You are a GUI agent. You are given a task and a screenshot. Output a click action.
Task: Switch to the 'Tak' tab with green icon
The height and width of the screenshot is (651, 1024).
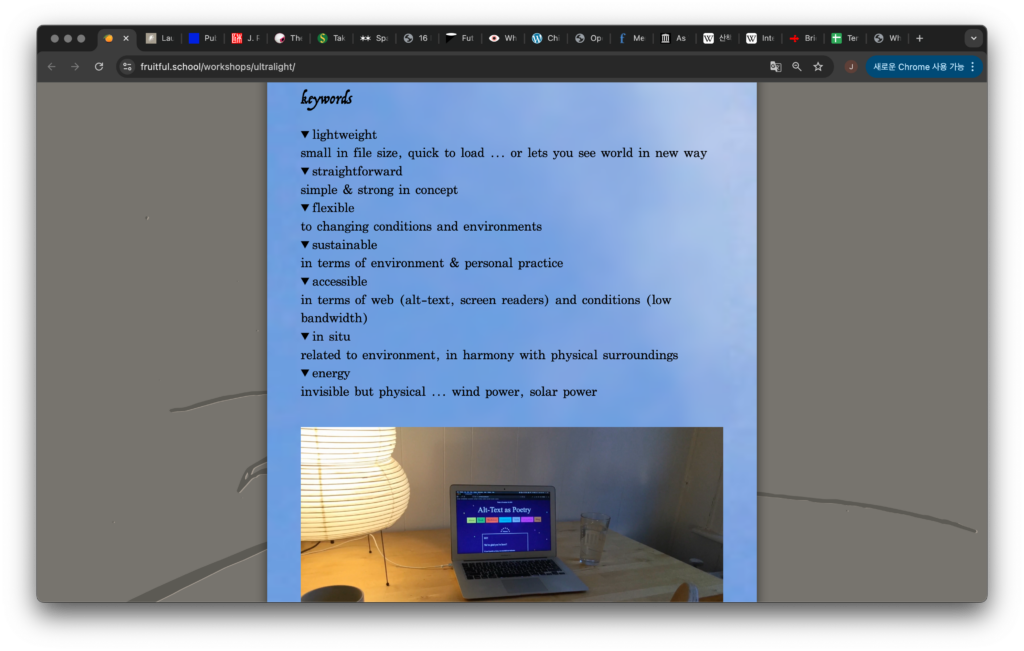(x=331, y=38)
